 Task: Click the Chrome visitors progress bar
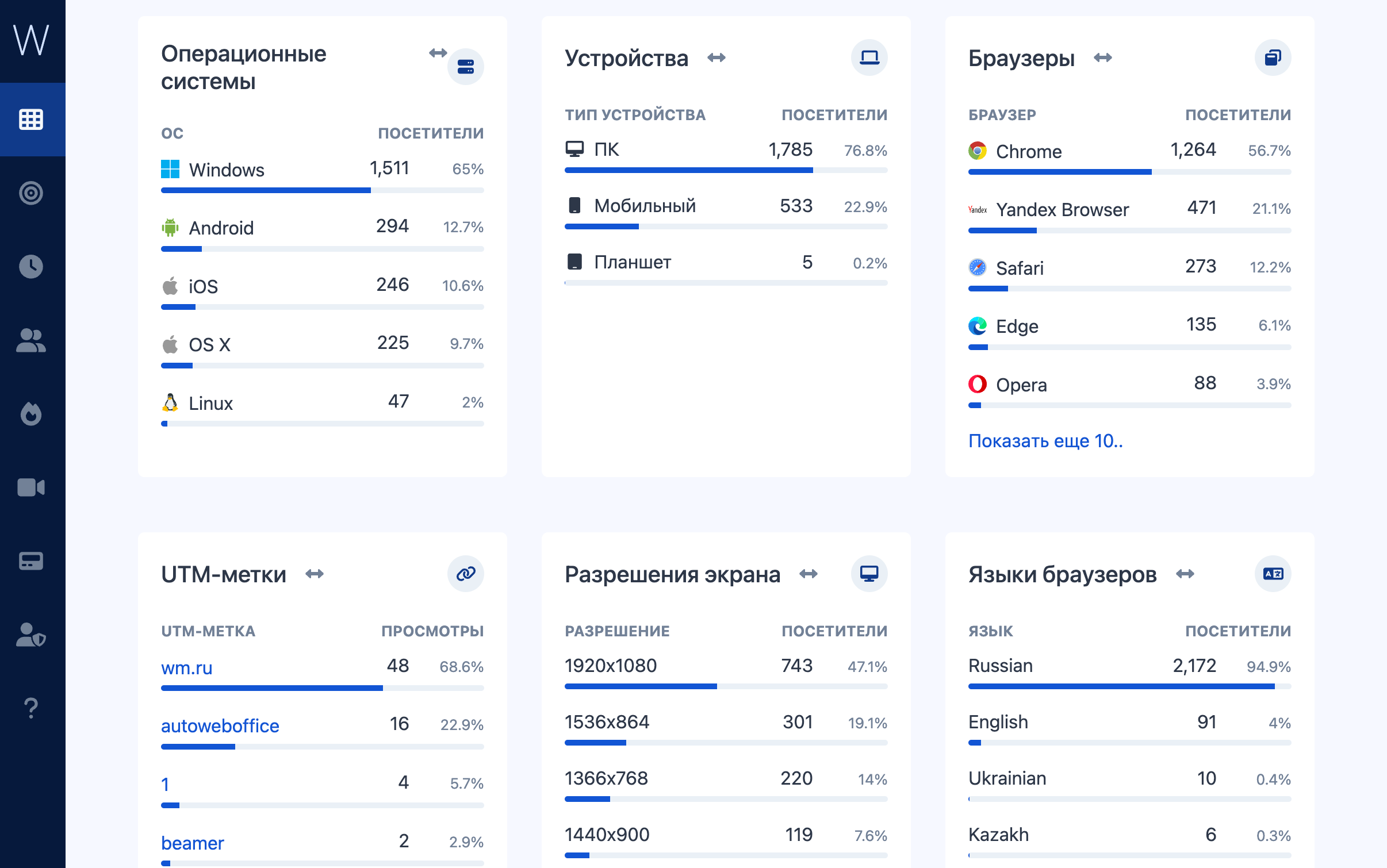[x=1129, y=172]
